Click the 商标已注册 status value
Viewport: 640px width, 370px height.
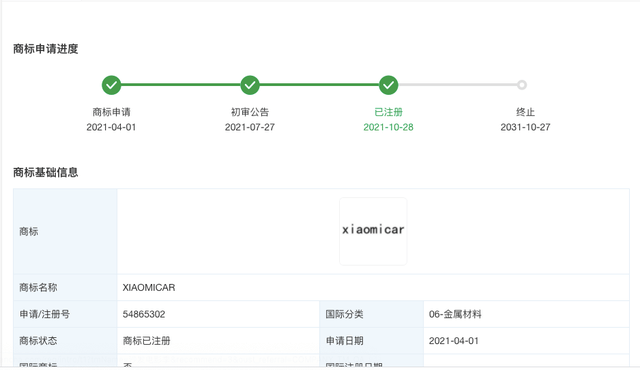(147, 341)
